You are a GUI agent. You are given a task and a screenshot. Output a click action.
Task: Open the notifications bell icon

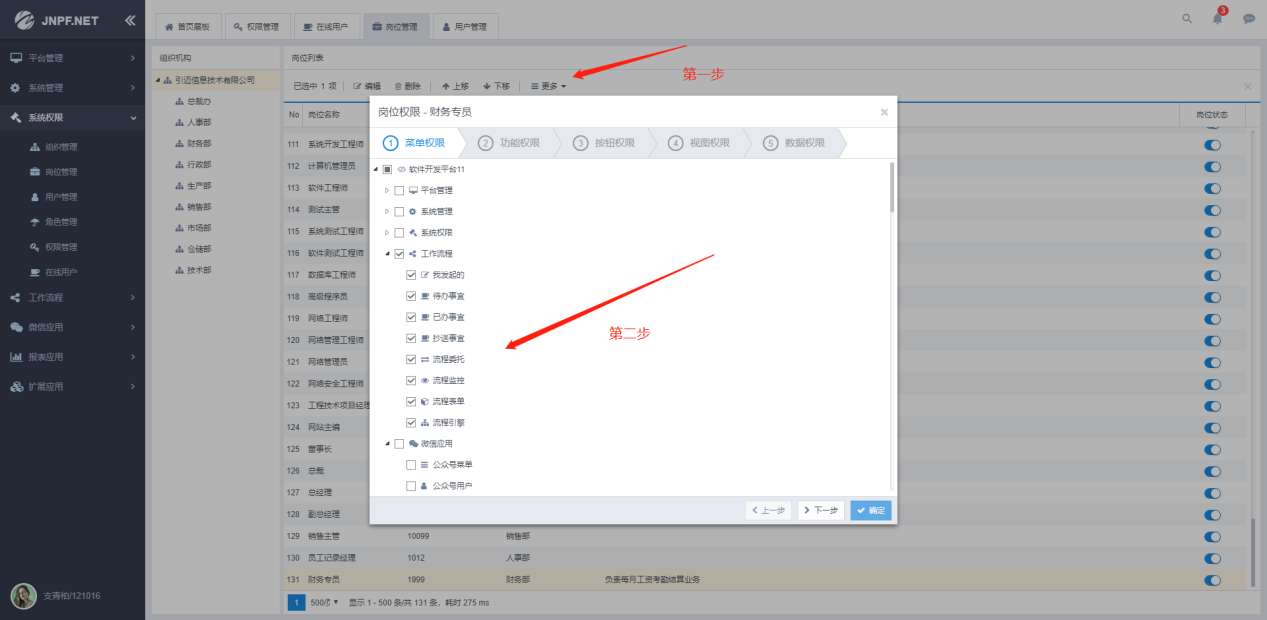(1218, 19)
